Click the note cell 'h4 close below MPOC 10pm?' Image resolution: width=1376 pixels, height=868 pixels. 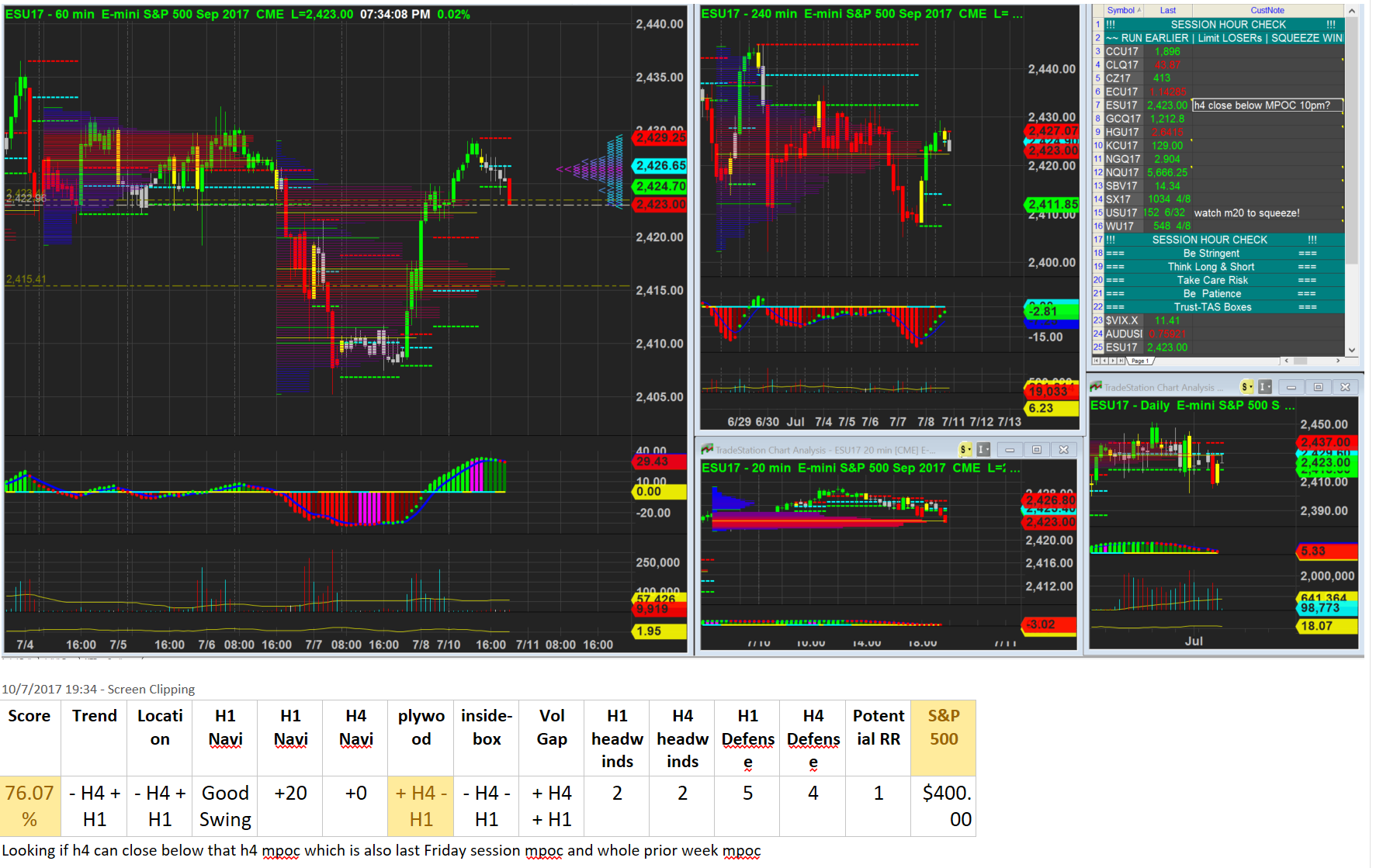tap(1267, 105)
